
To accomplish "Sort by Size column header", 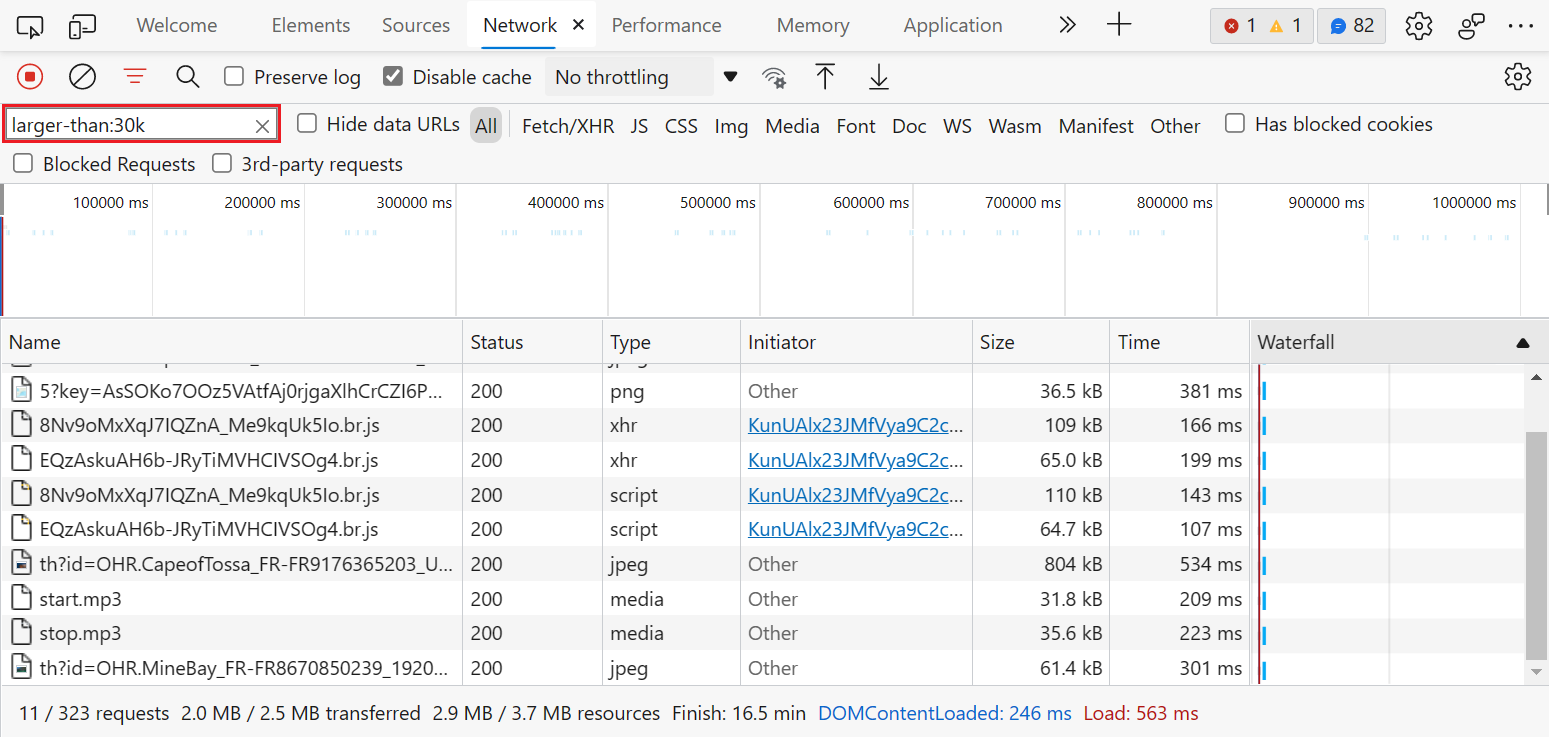I will pos(1041,342).
